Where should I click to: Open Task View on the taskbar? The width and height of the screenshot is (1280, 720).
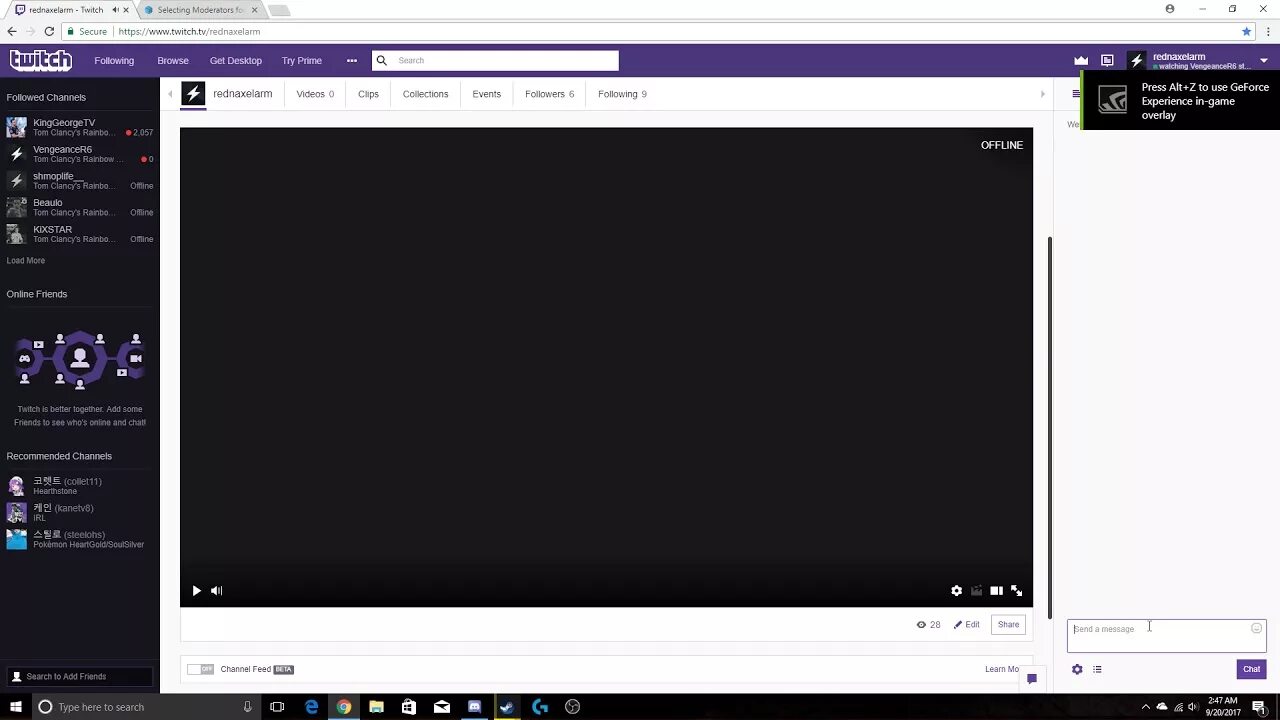pos(277,707)
